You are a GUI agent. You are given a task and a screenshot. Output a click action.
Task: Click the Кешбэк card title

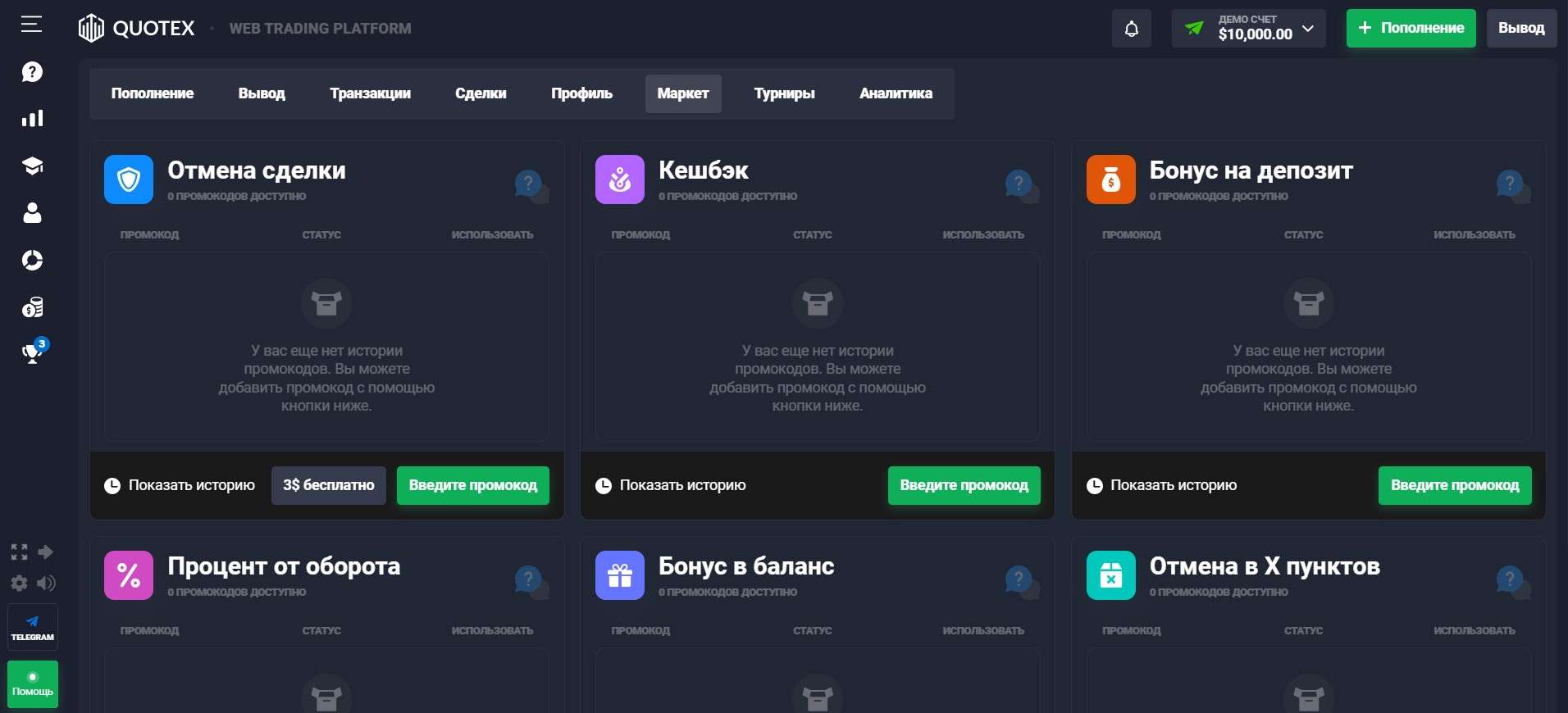coord(703,170)
